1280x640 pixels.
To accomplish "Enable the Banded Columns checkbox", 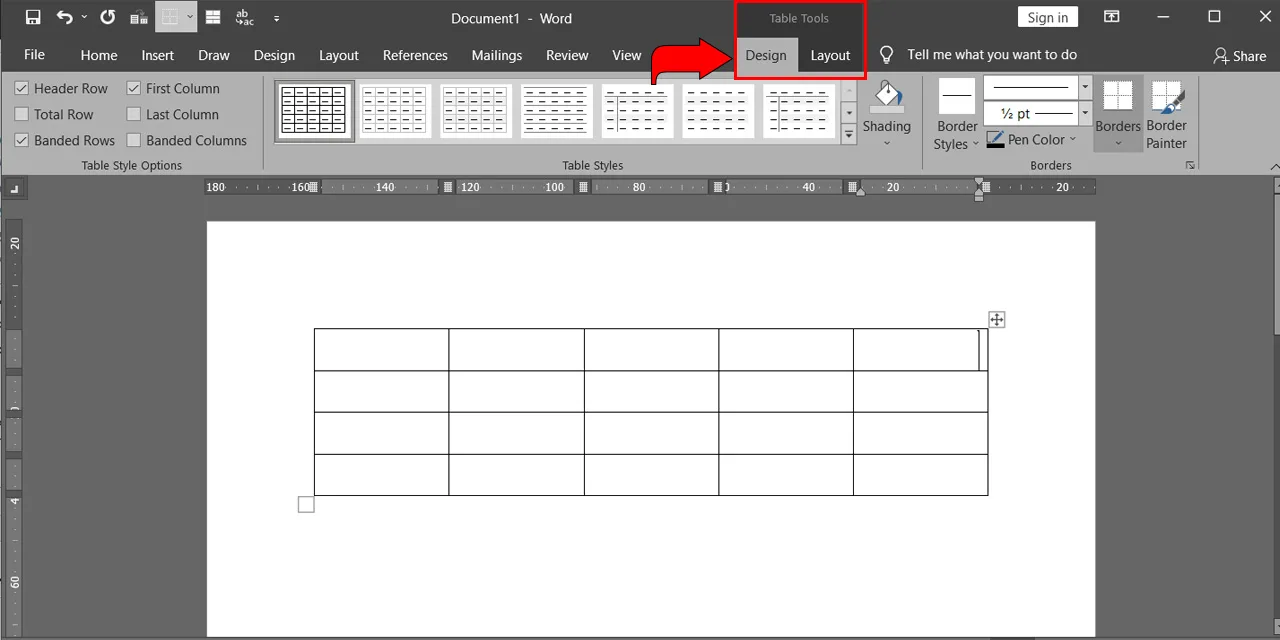I will point(134,140).
